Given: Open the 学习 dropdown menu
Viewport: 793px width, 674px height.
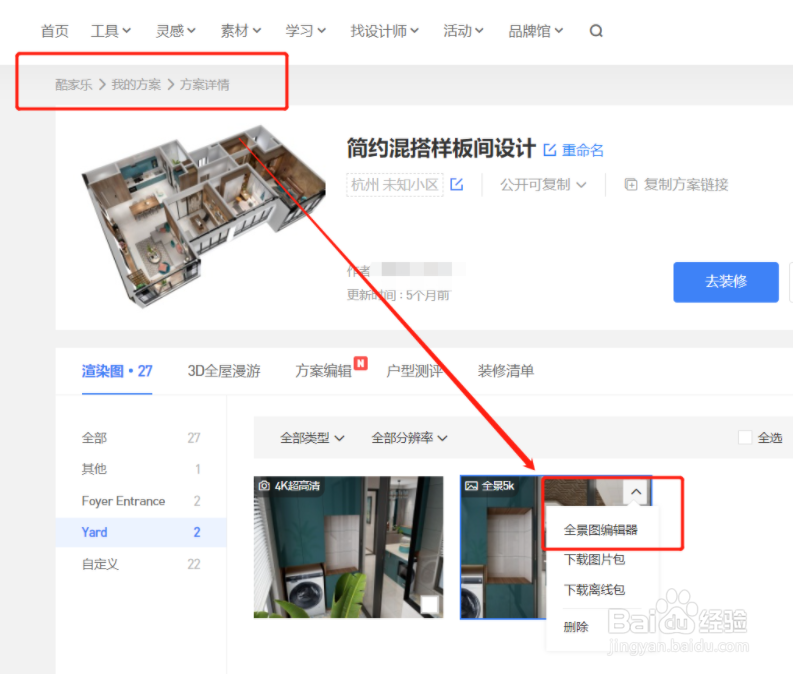Looking at the screenshot, I should point(305,31).
